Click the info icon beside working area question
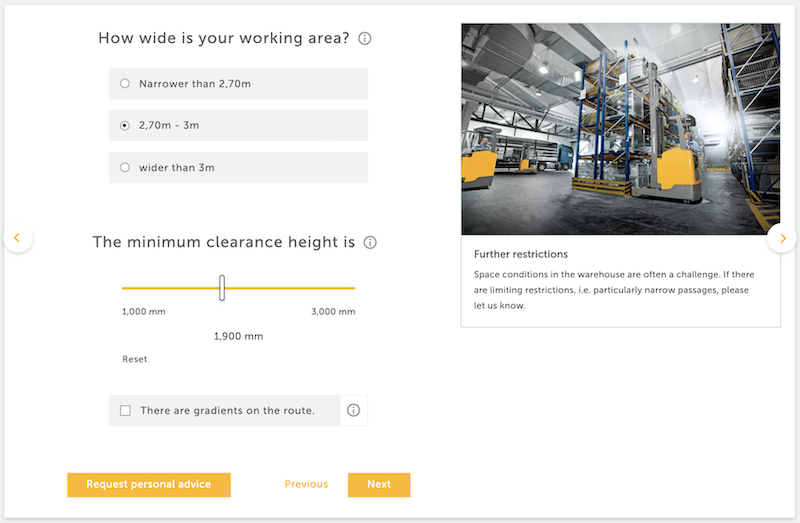The width and height of the screenshot is (800, 523). tap(365, 39)
